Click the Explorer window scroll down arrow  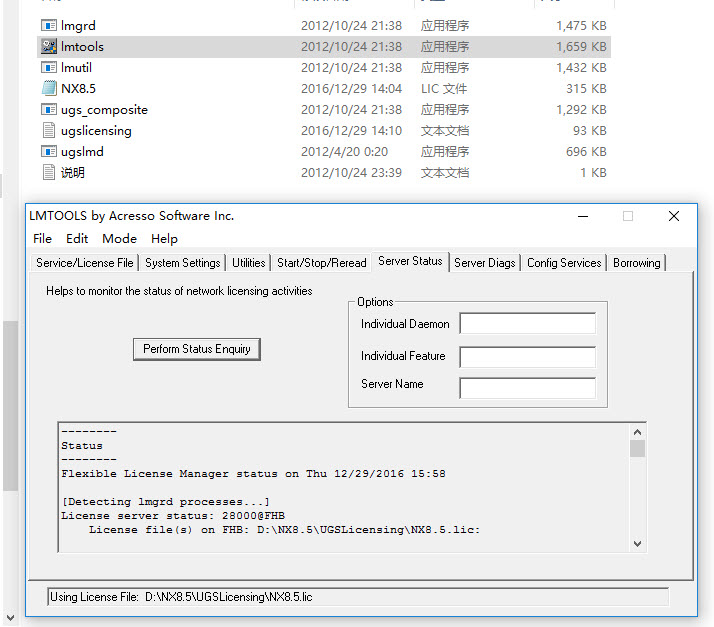pos(10,618)
